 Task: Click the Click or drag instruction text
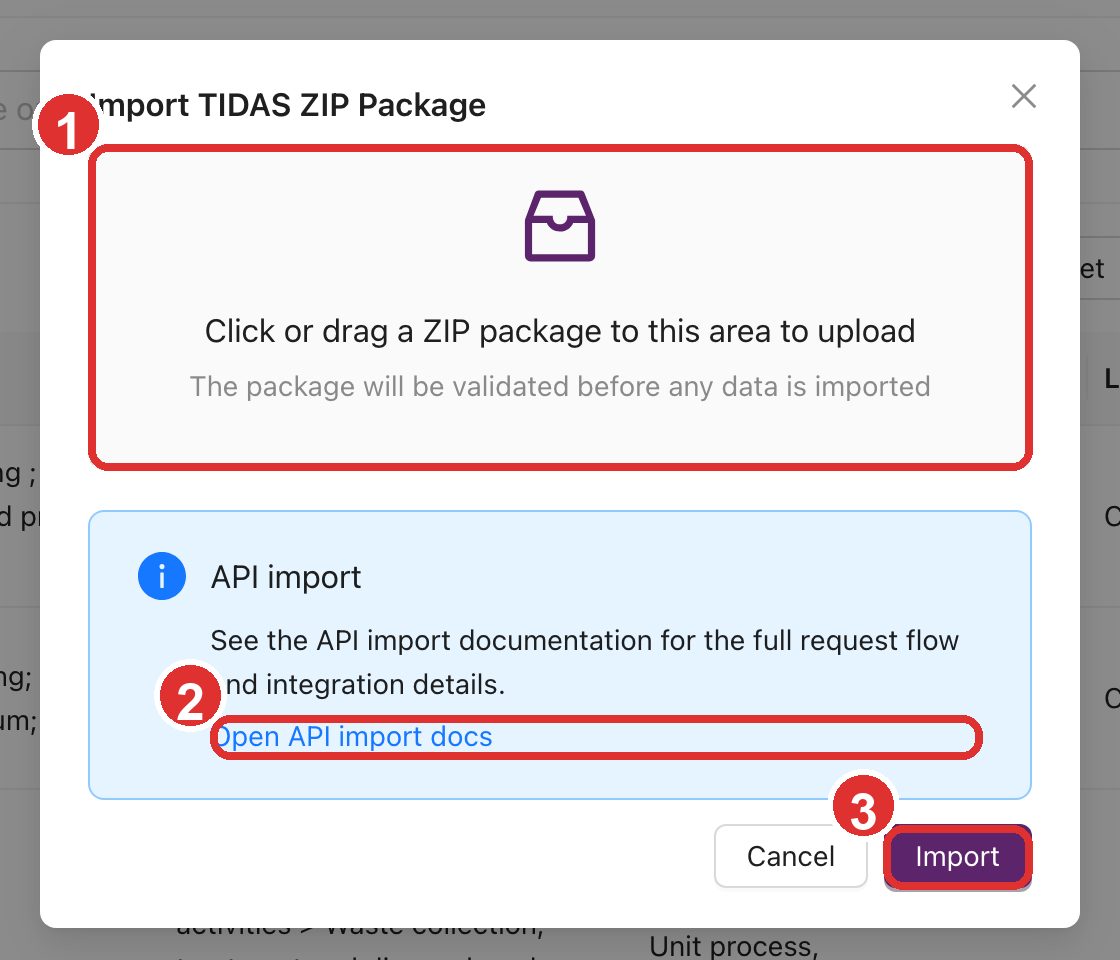coord(559,331)
